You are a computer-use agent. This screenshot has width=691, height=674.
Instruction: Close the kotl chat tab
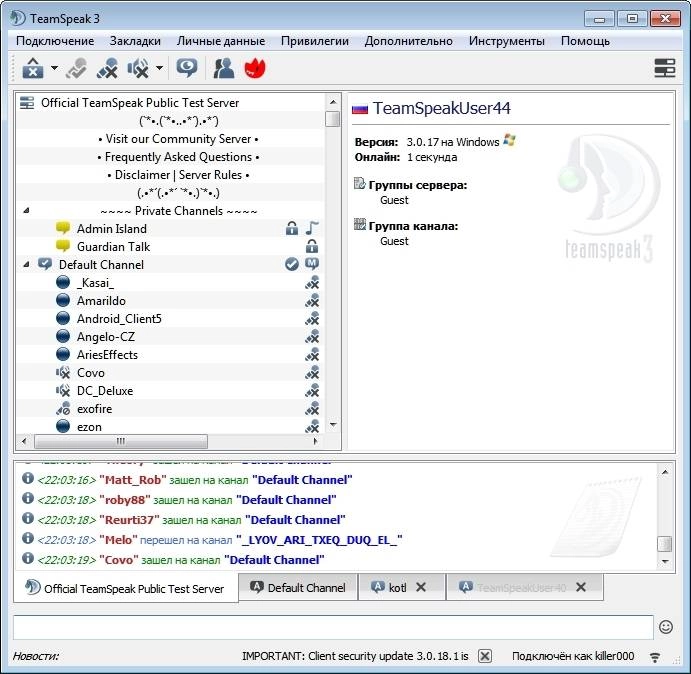tap(421, 587)
